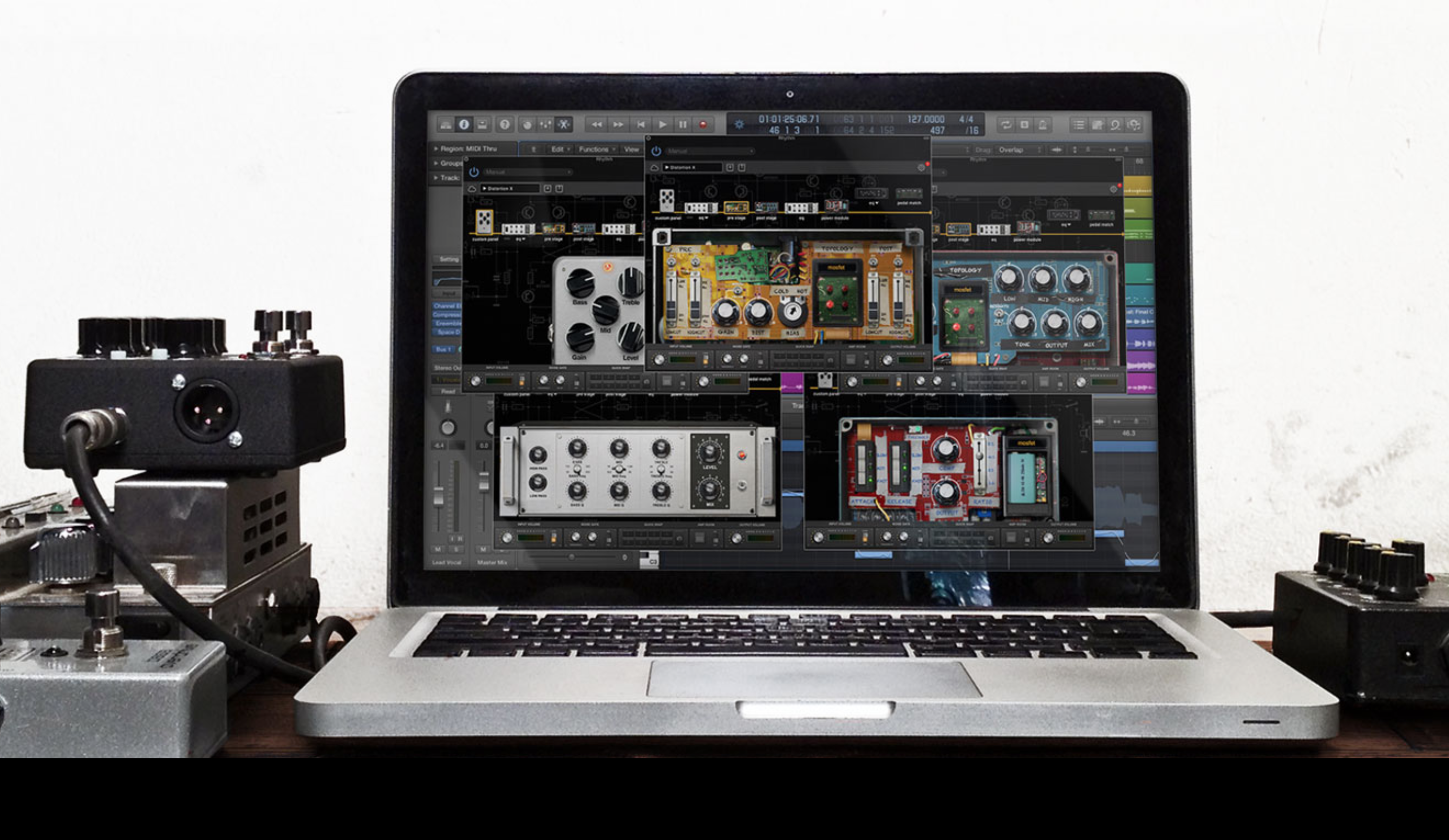Viewport: 1449px width, 840px height.
Task: Expand the Track disclosure triangle in inspector
Action: (436, 178)
